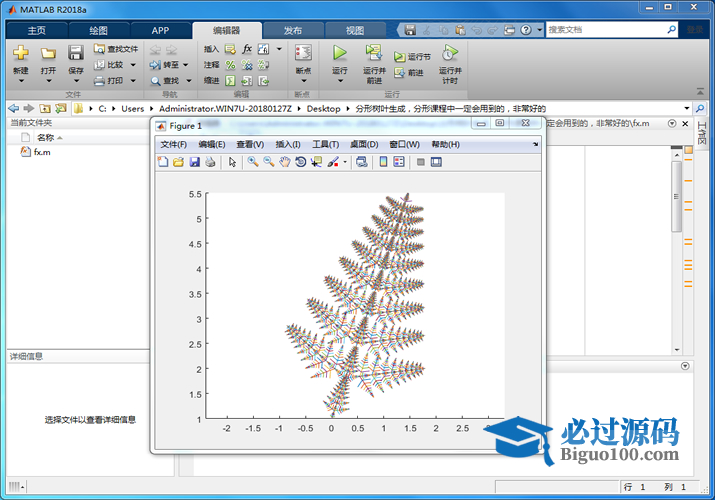This screenshot has height=500, width=715.
Task: Click the link plot icon
Action: (362, 162)
